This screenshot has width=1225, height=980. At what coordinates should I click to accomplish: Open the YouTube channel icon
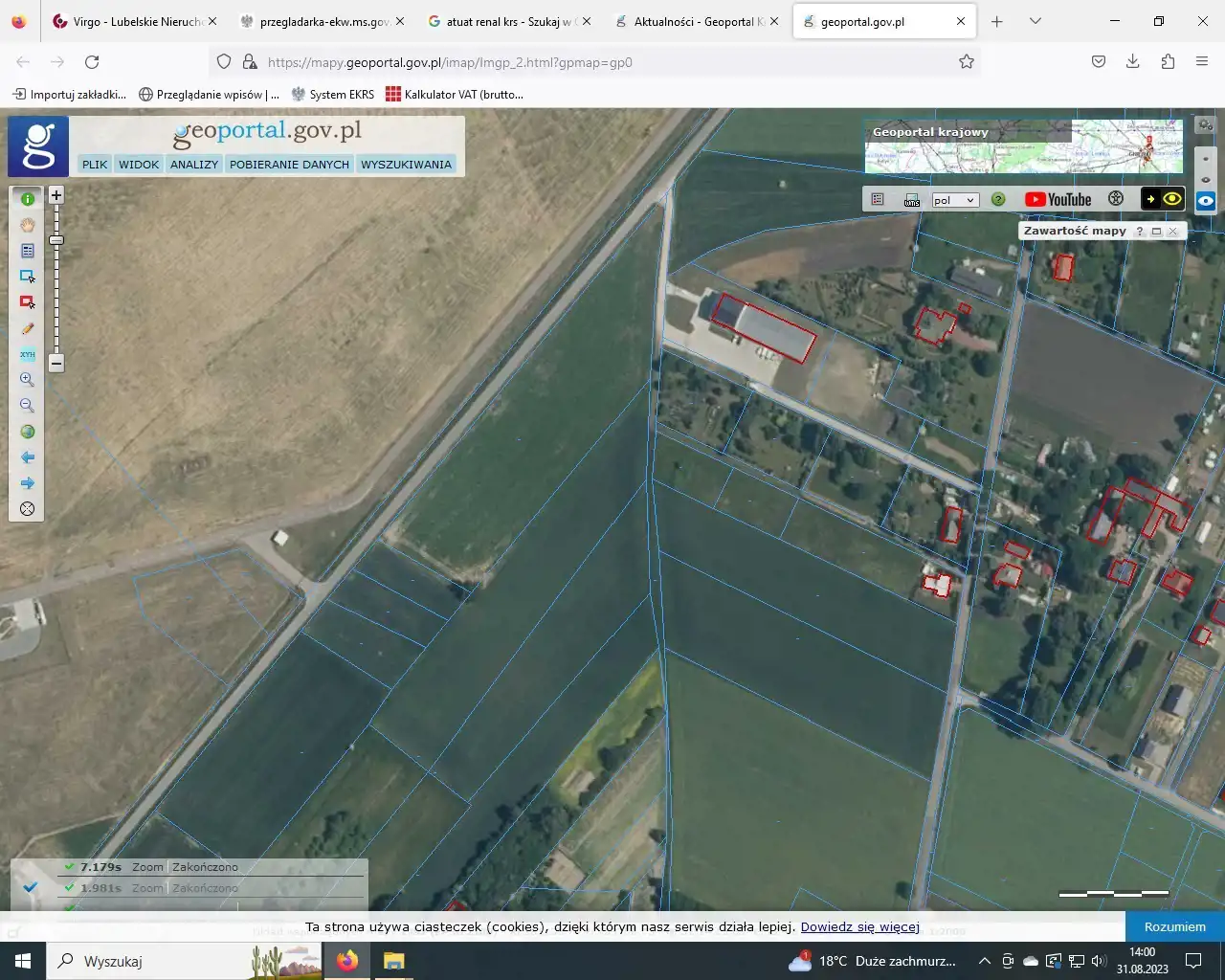click(1058, 199)
